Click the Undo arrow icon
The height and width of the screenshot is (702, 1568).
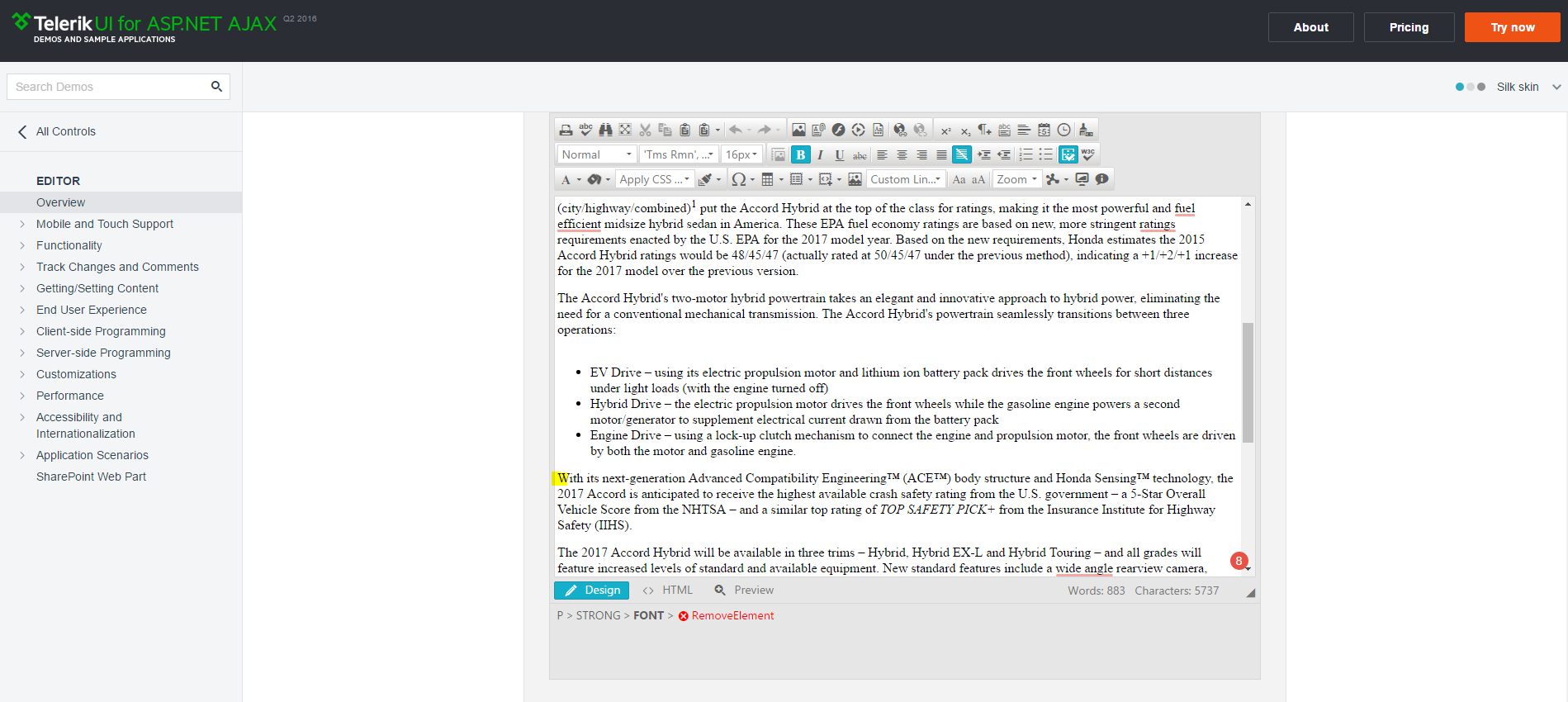point(735,130)
